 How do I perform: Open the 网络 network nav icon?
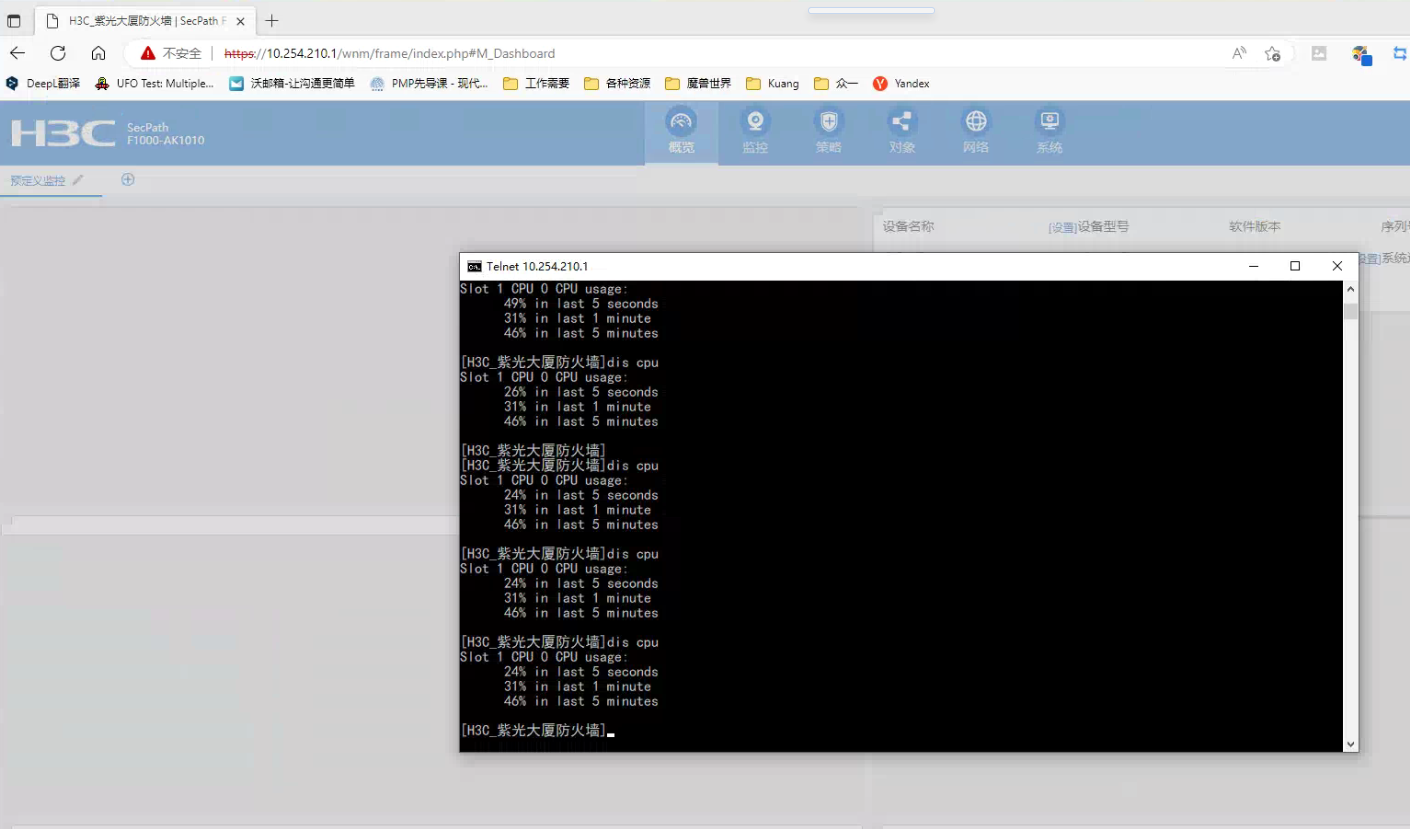(976, 132)
